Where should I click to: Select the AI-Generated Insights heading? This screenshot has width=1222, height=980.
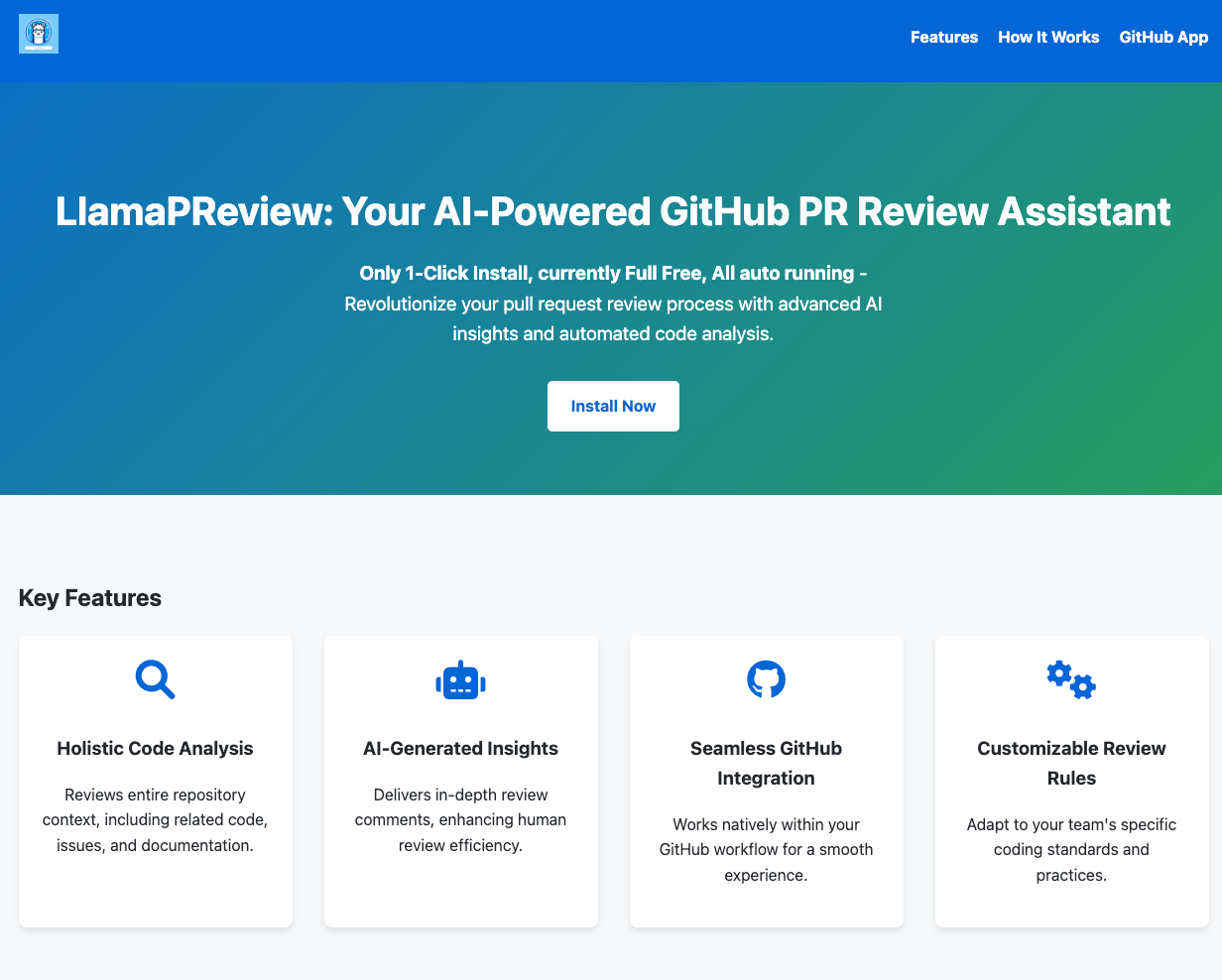pyautogui.click(x=460, y=748)
